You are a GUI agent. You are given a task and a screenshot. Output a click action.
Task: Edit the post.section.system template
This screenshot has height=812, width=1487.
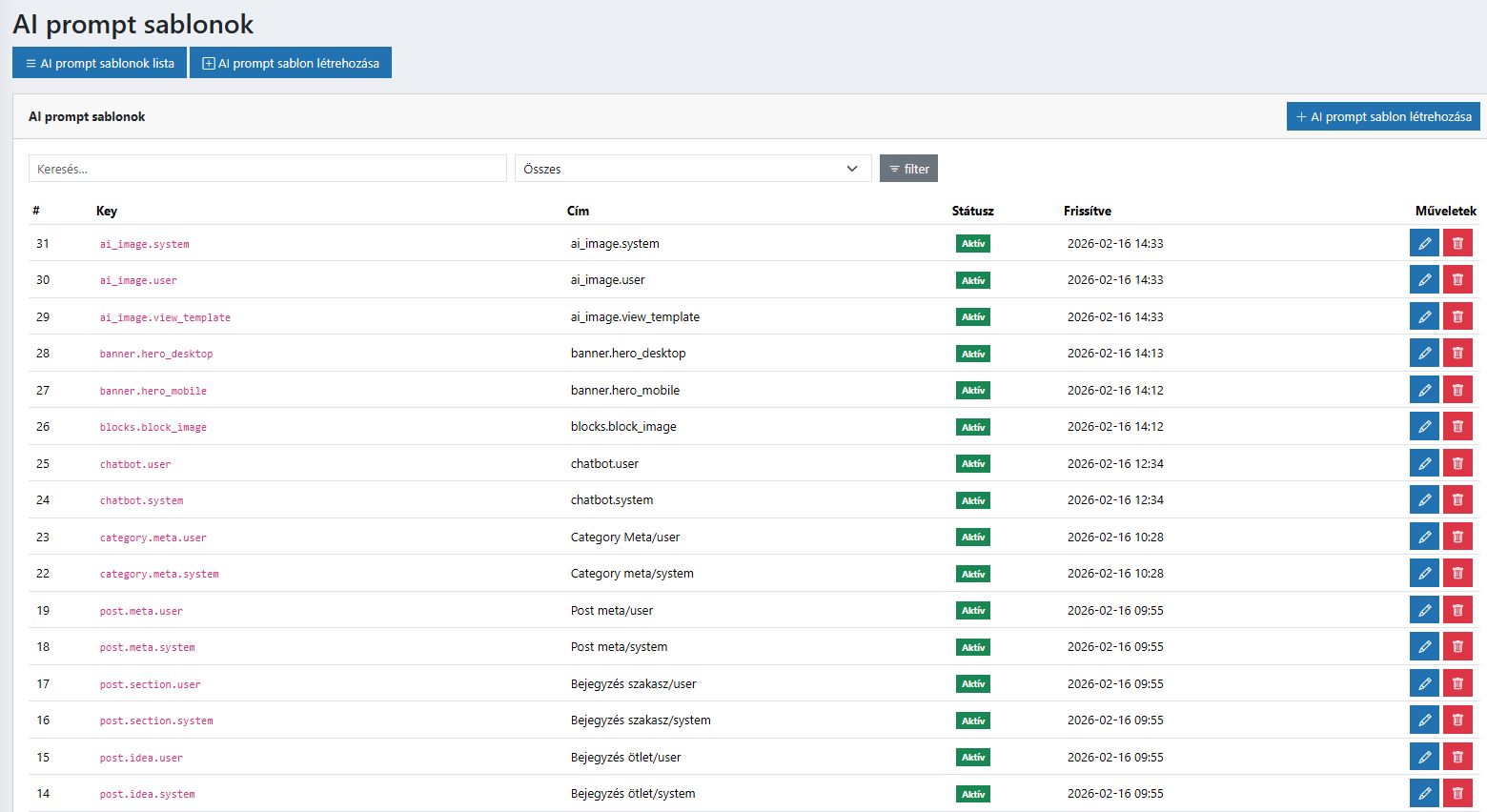coord(1424,721)
